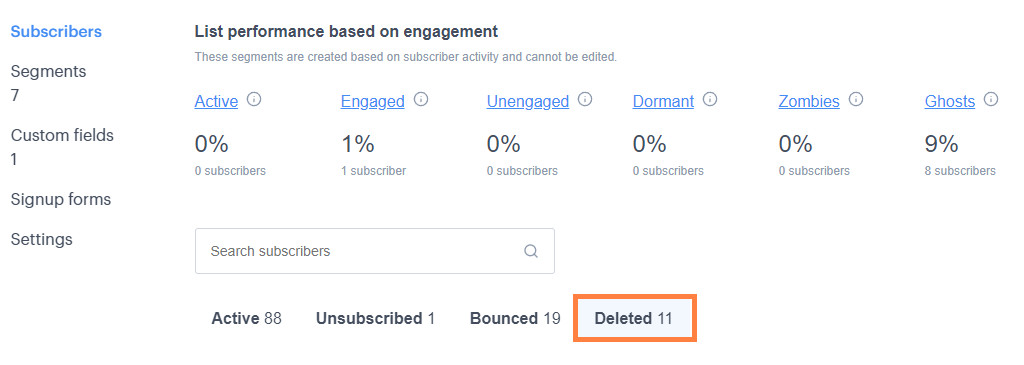This screenshot has width=1024, height=365.
Task: Click the search magnifier icon
Action: 531,251
